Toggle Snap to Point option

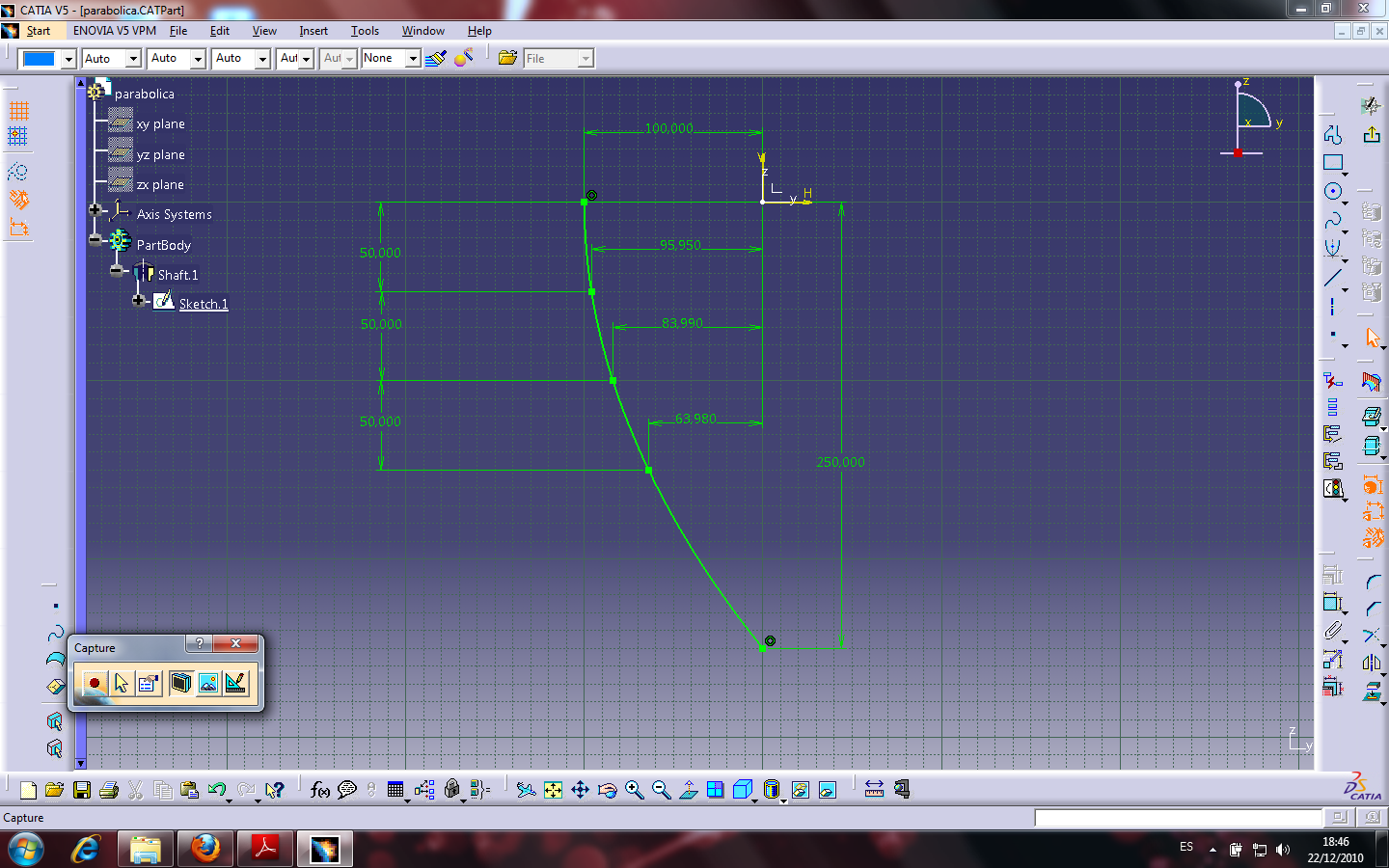18,136
